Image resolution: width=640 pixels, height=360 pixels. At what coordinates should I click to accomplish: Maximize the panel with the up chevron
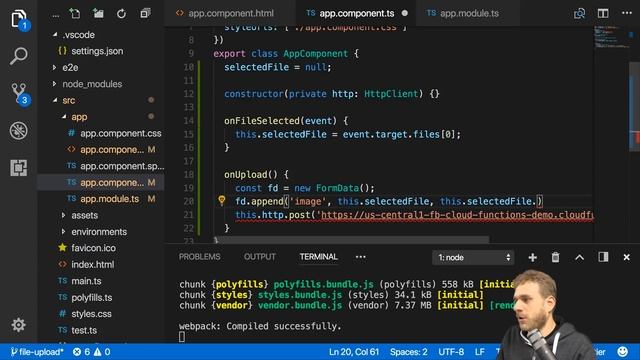(x=580, y=257)
